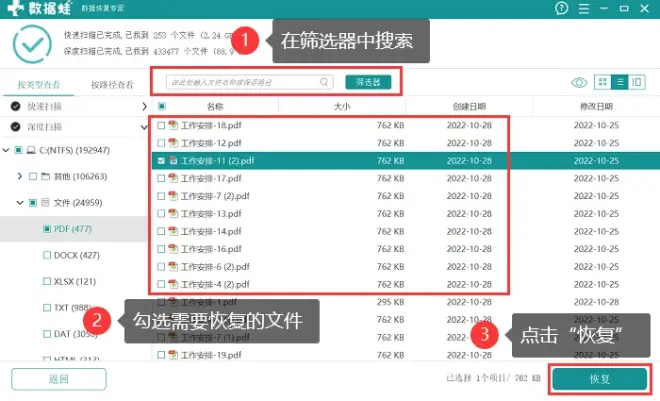This screenshot has height=401, width=660.
Task: Click the search magnifier icon
Action: click(x=324, y=82)
